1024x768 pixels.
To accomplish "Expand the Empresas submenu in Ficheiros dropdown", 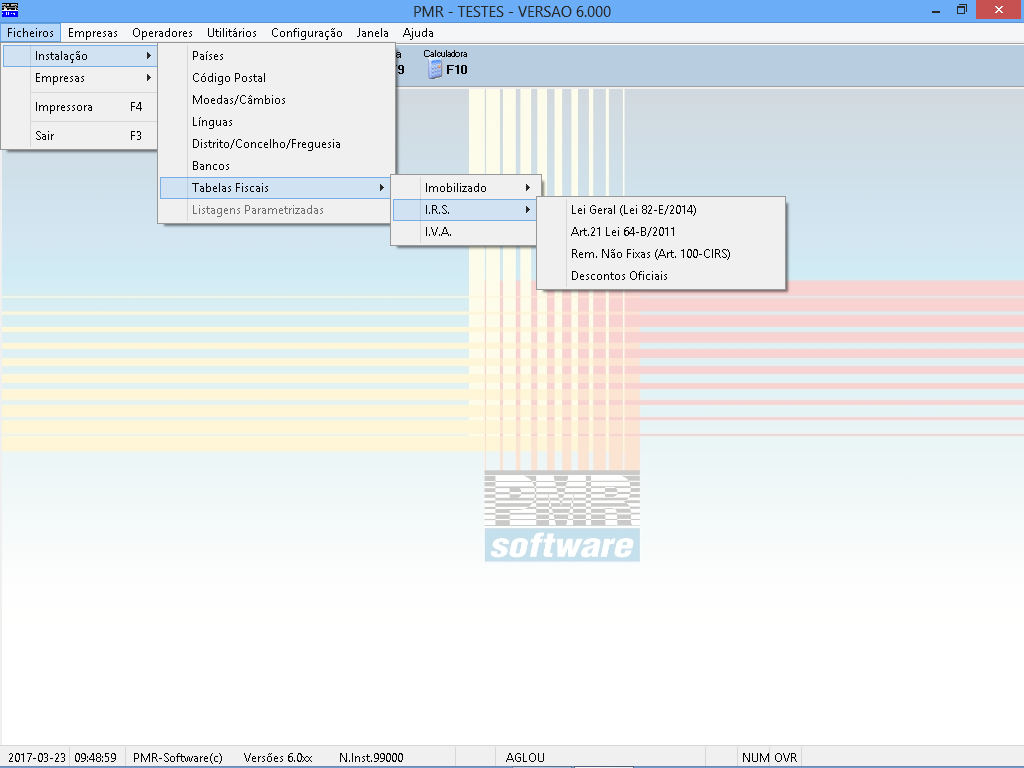I will [x=80, y=78].
